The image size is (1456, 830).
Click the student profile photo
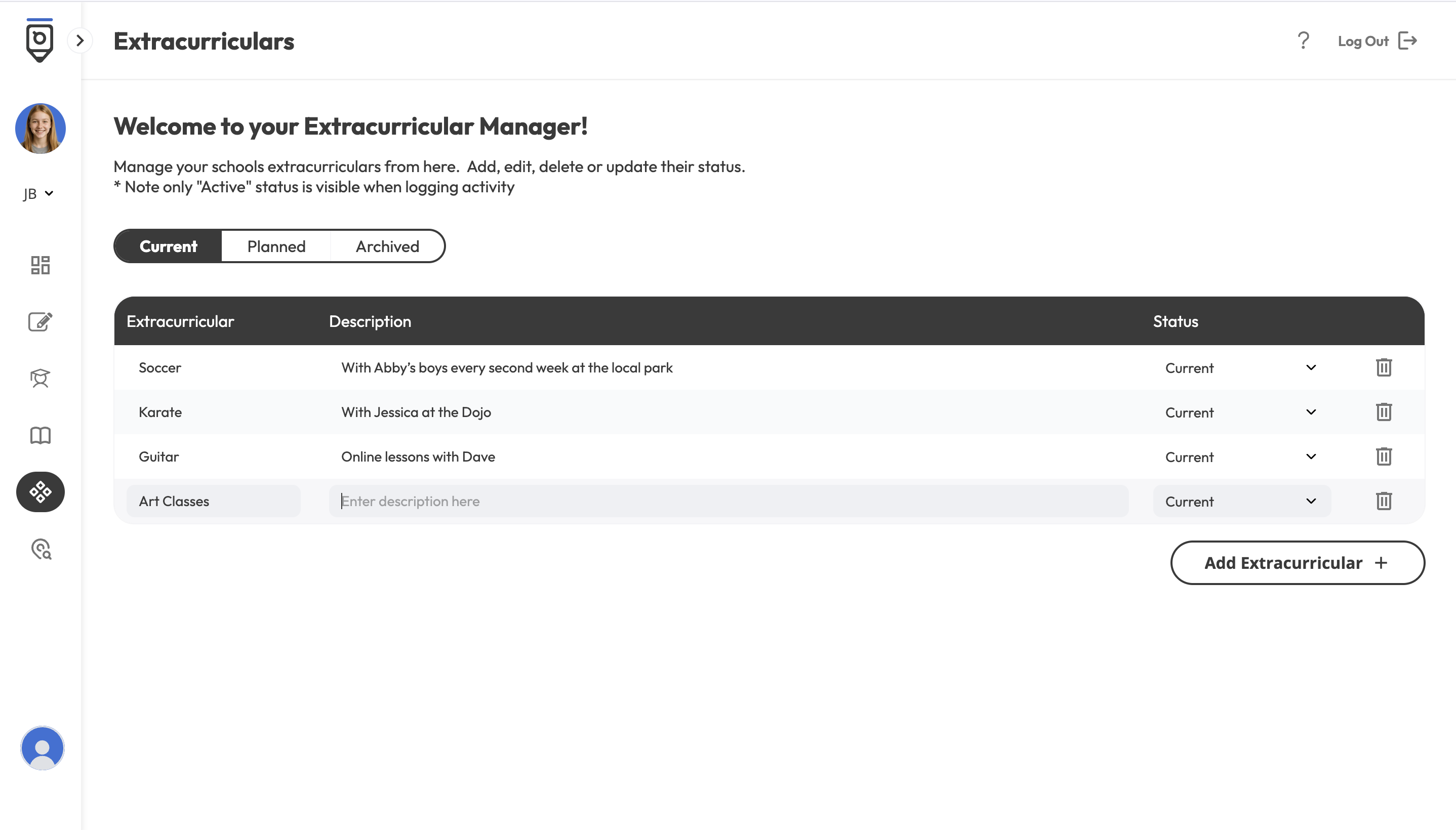[x=41, y=128]
